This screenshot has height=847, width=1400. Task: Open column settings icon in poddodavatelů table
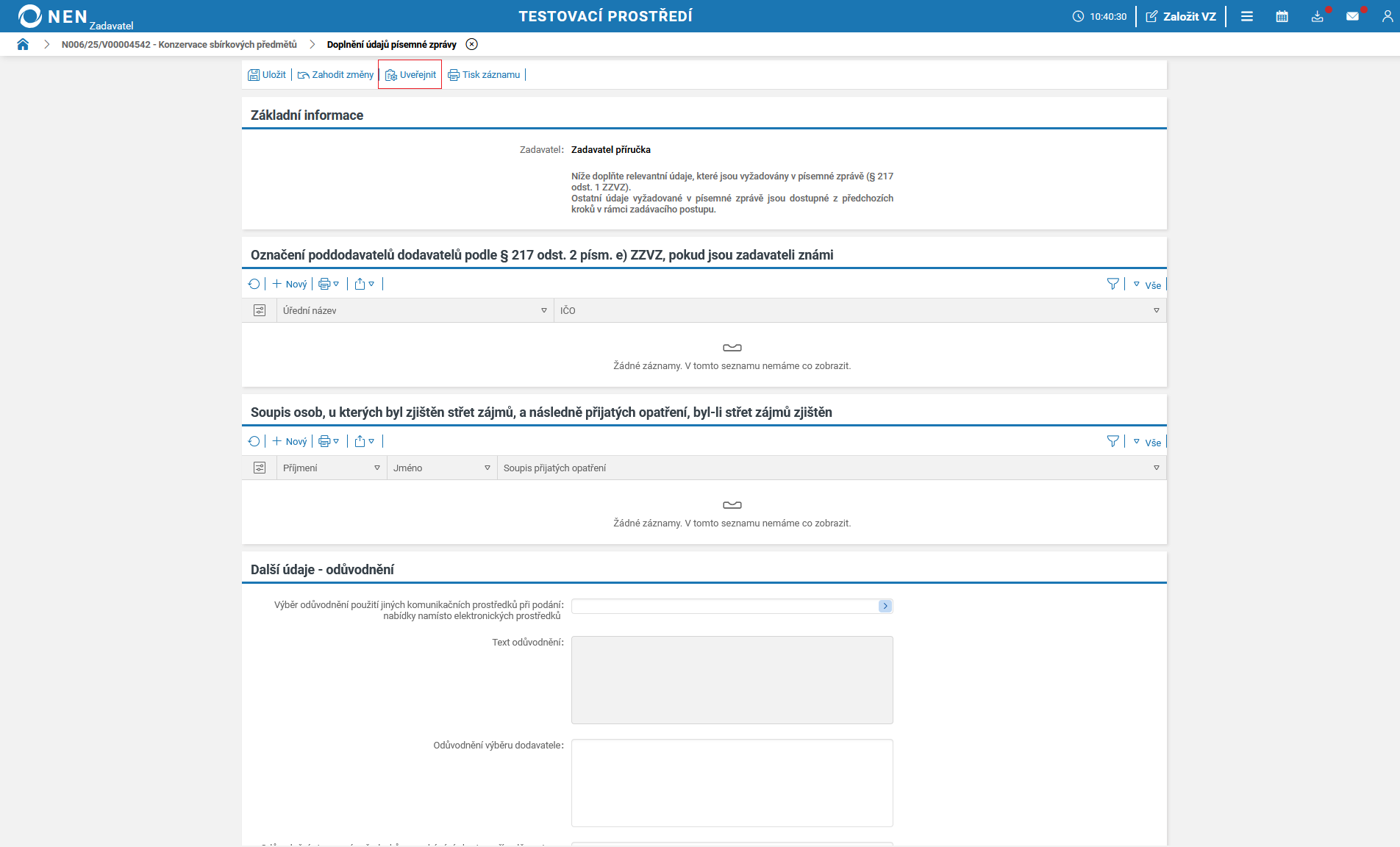click(260, 310)
